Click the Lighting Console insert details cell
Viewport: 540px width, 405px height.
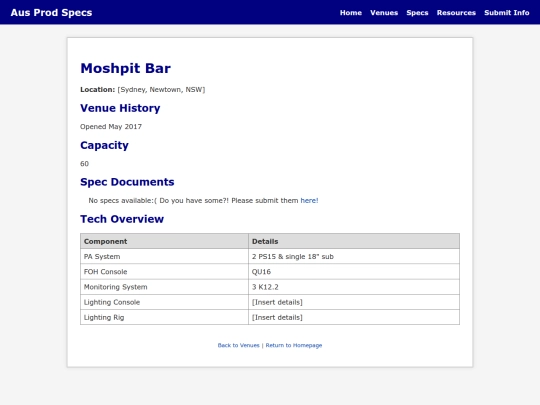coord(354,302)
